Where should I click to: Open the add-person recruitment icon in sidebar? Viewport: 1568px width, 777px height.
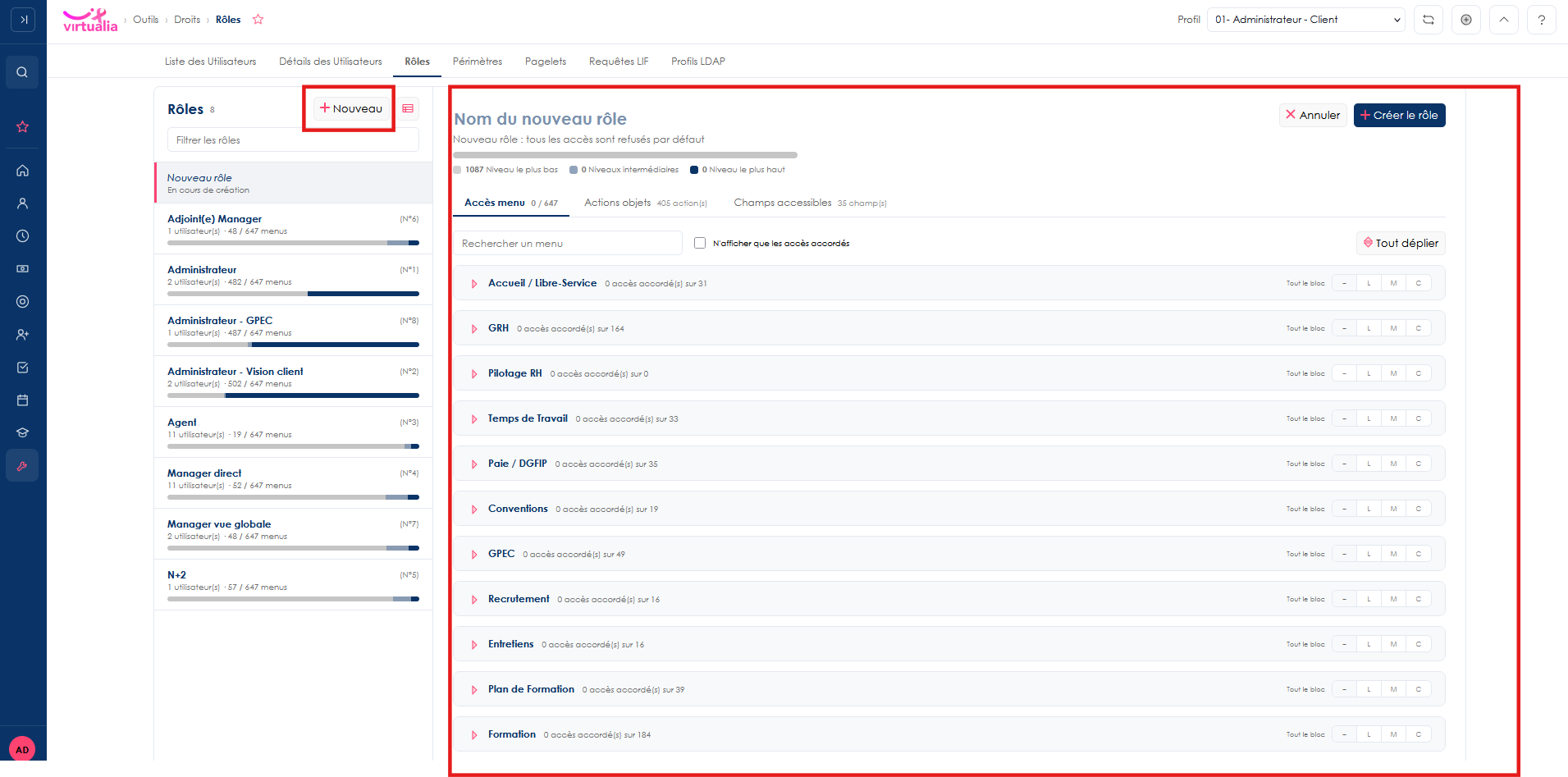22,335
